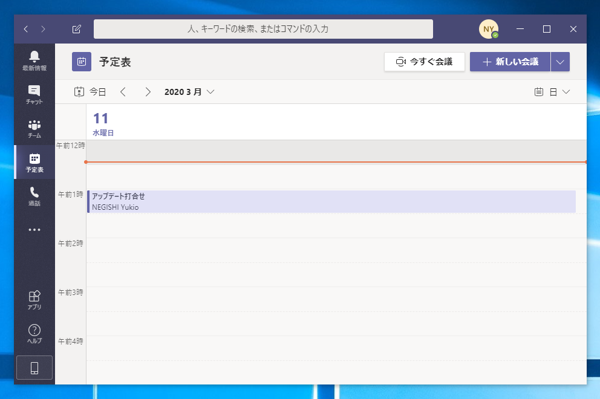
Task: Click the 午前3時 time label
Action: 70,292
